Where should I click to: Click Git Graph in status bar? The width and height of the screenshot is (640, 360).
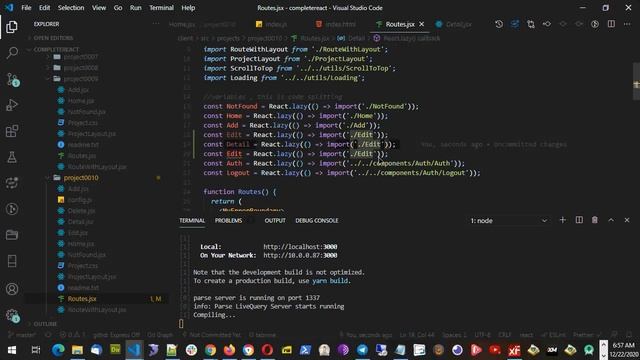click(x=160, y=335)
